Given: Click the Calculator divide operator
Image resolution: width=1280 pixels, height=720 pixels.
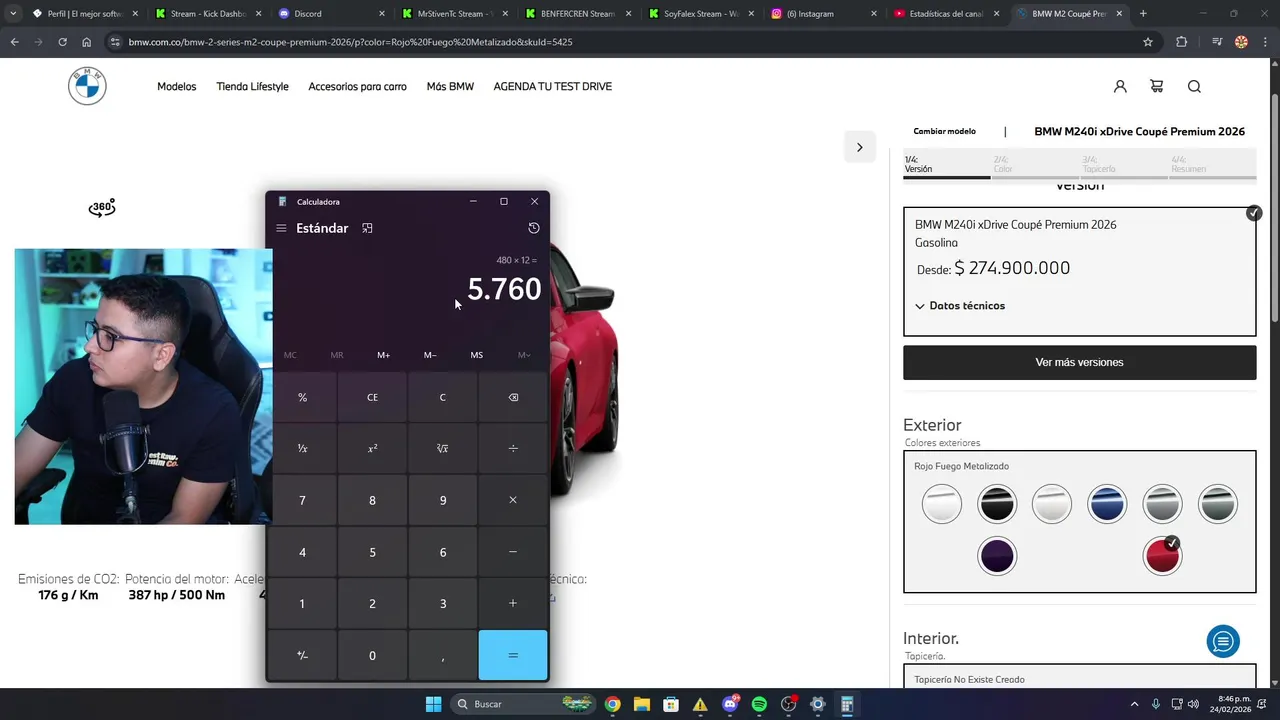Looking at the screenshot, I should pos(513,448).
